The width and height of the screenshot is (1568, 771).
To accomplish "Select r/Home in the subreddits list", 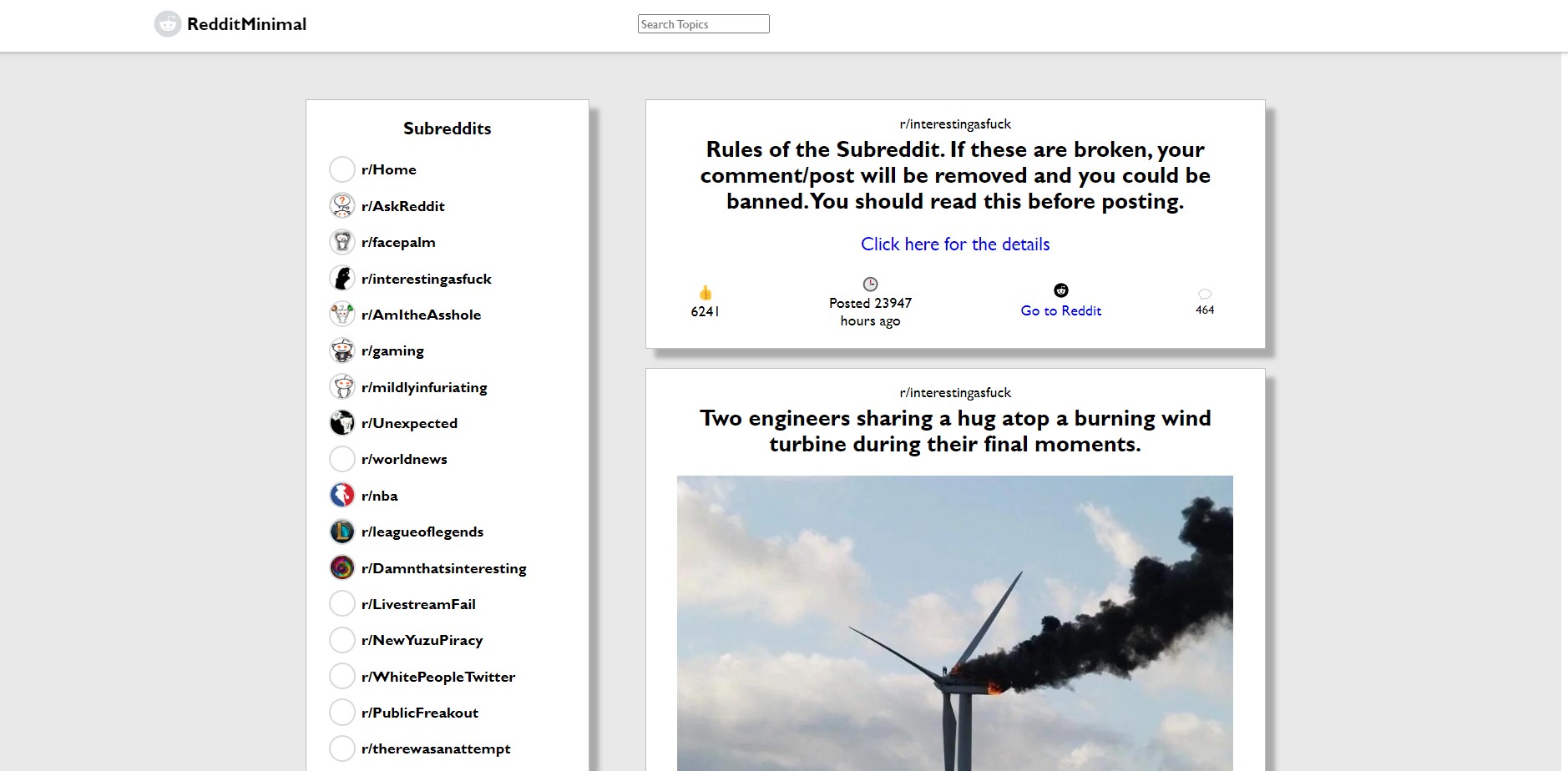I will pyautogui.click(x=388, y=169).
